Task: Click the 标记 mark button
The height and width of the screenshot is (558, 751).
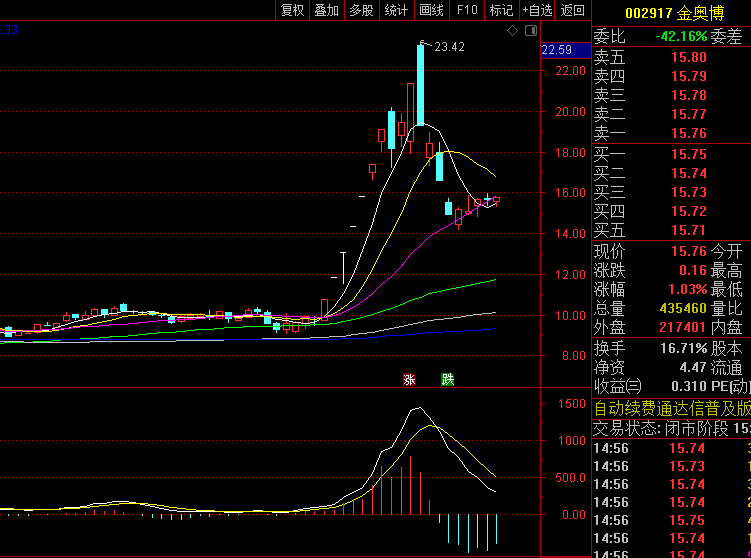Action: click(x=501, y=11)
